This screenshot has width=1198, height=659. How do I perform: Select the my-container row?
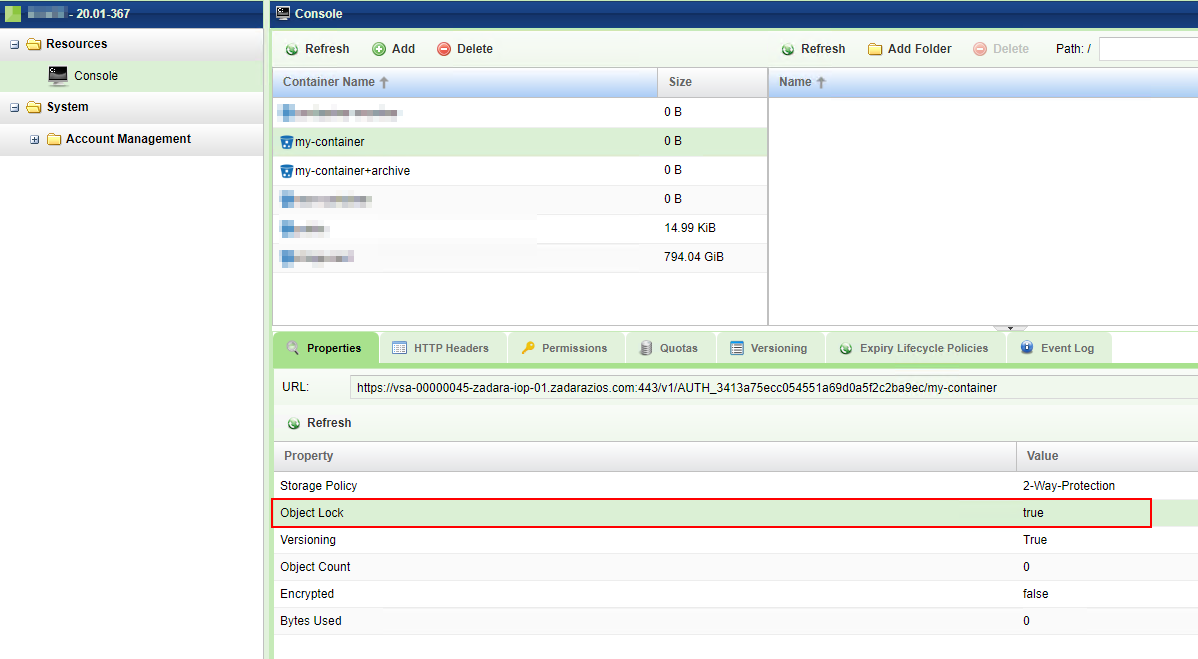[520, 141]
